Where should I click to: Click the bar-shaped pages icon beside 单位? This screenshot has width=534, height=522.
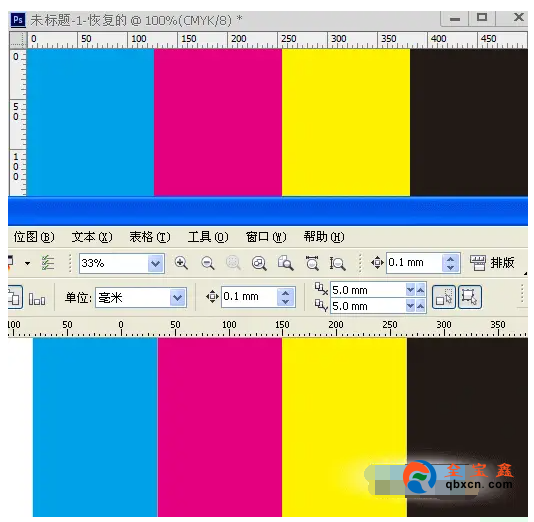(37, 300)
